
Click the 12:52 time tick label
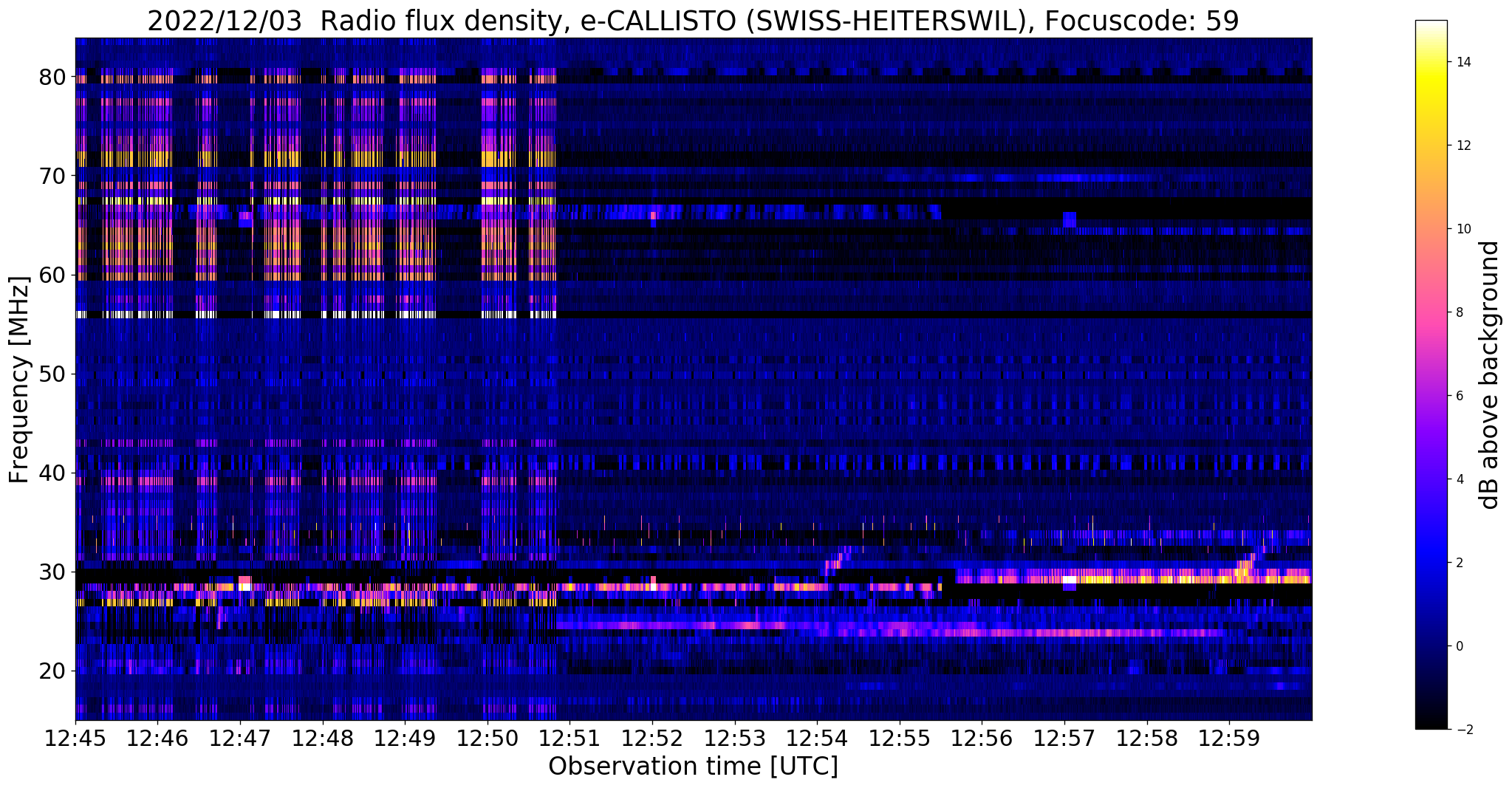pyautogui.click(x=652, y=738)
